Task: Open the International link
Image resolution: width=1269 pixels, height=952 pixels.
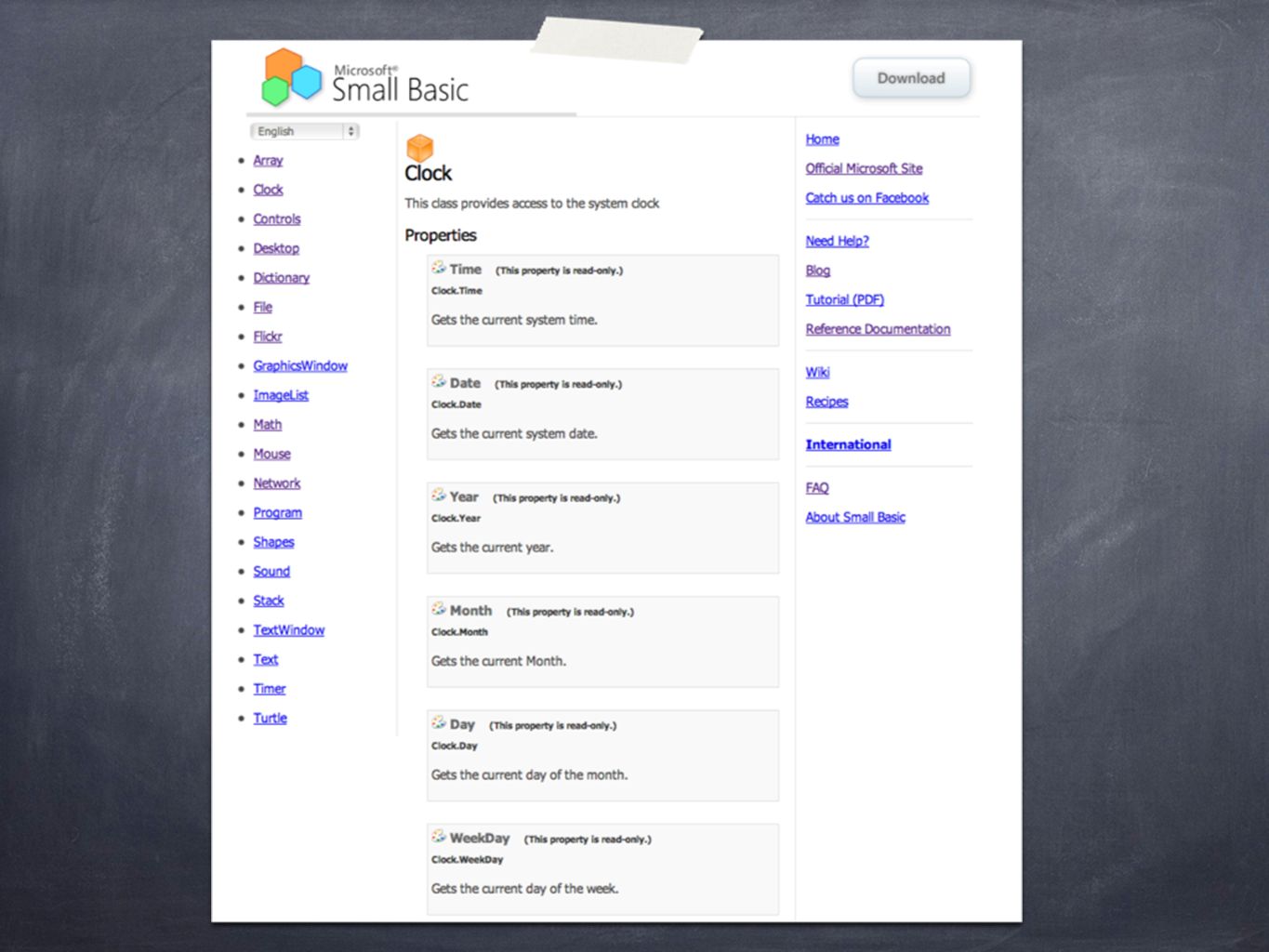Action: (848, 444)
